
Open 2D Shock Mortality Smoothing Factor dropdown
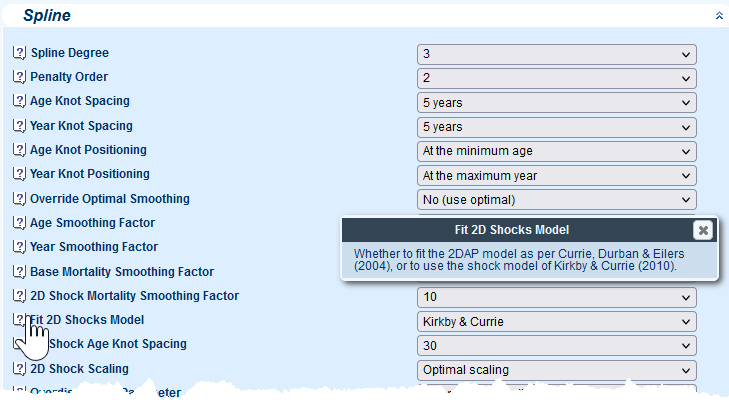pyautogui.click(x=556, y=297)
